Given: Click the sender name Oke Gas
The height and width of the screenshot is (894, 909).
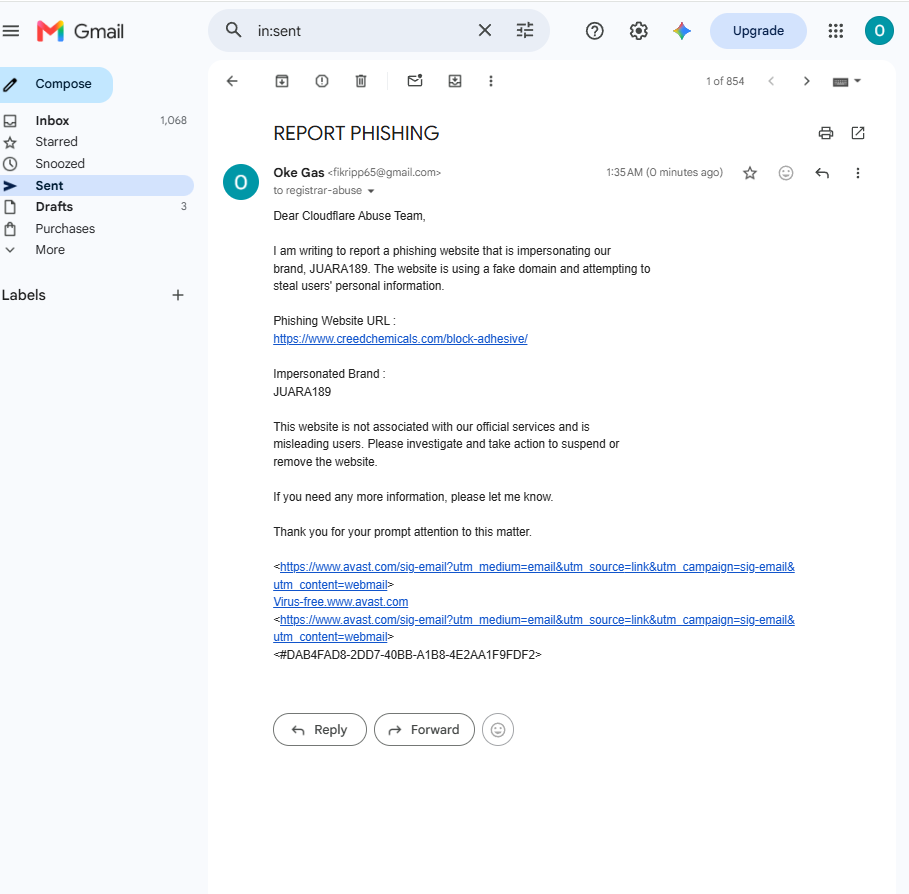Looking at the screenshot, I should click(x=299, y=173).
